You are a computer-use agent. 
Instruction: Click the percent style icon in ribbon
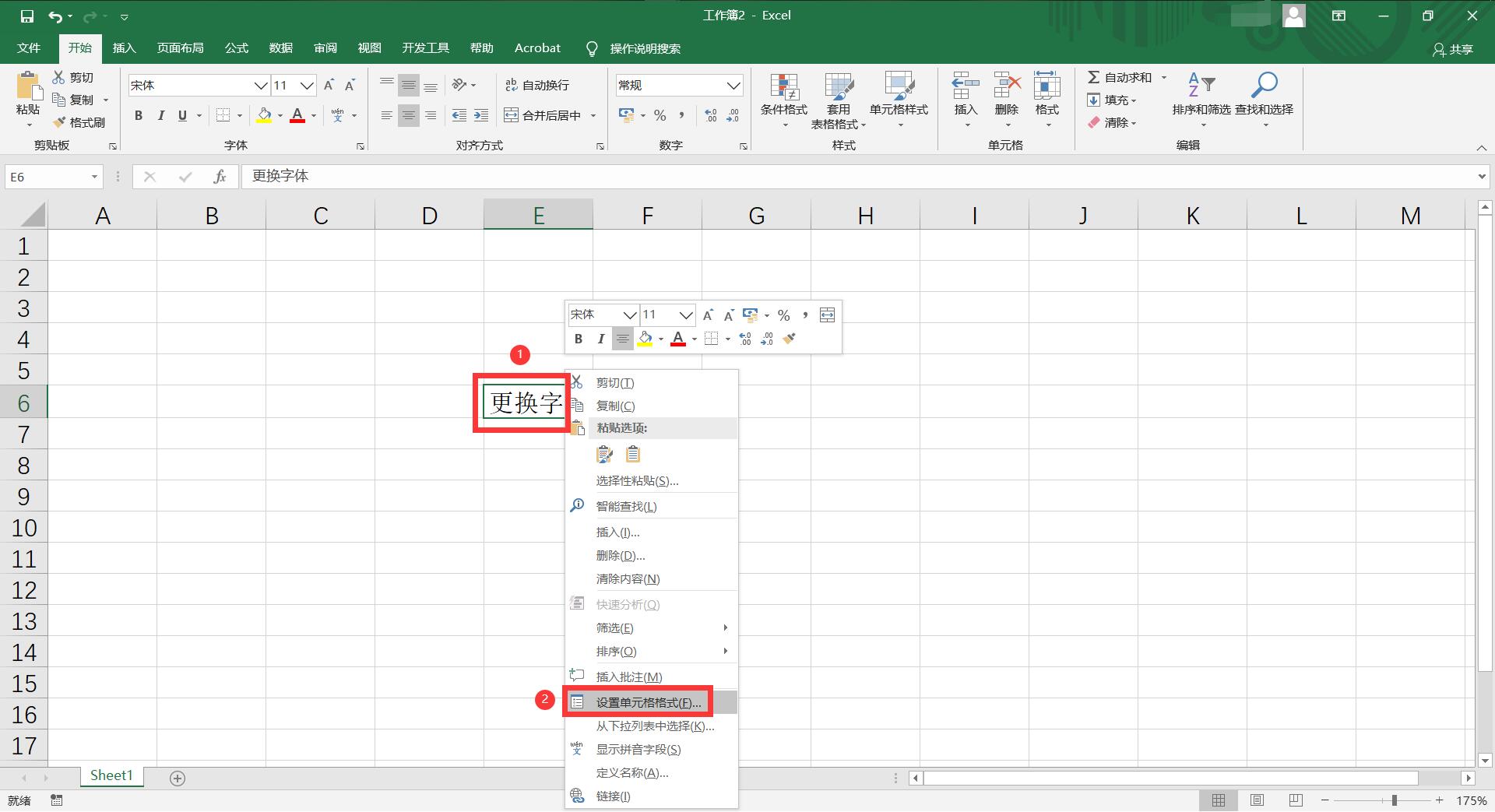[x=660, y=115]
